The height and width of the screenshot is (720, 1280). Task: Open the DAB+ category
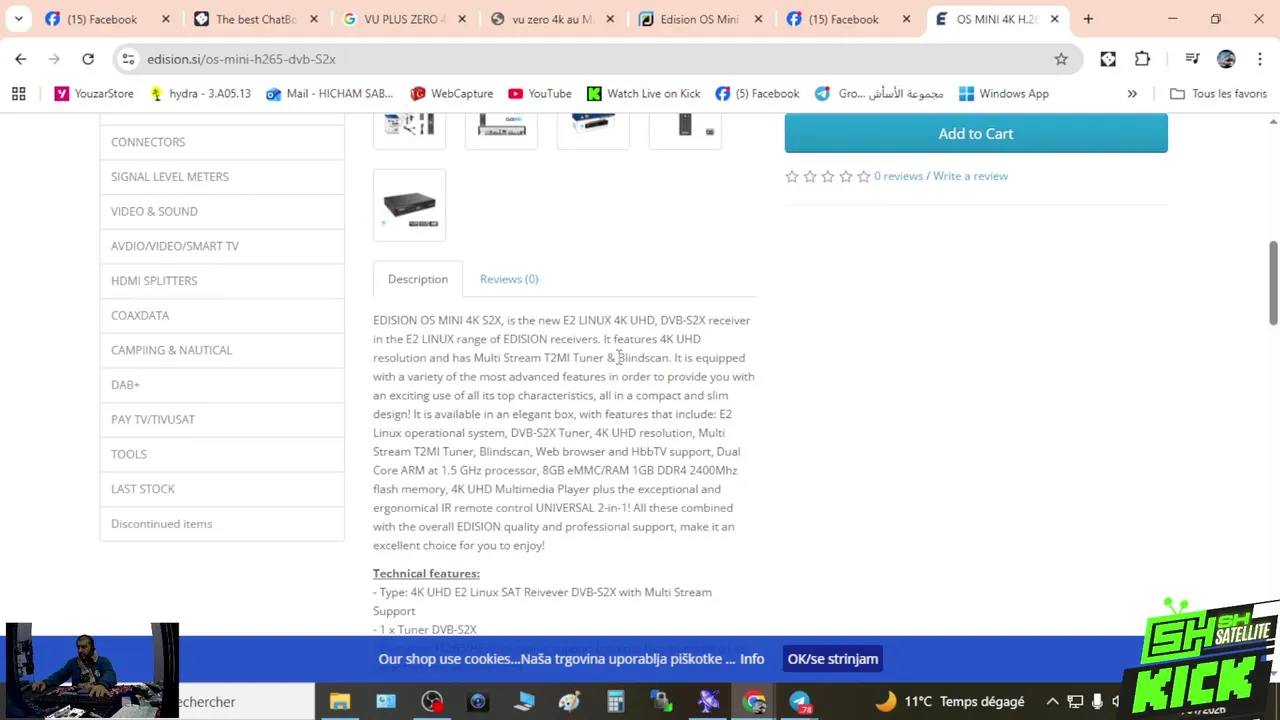[x=222, y=385]
